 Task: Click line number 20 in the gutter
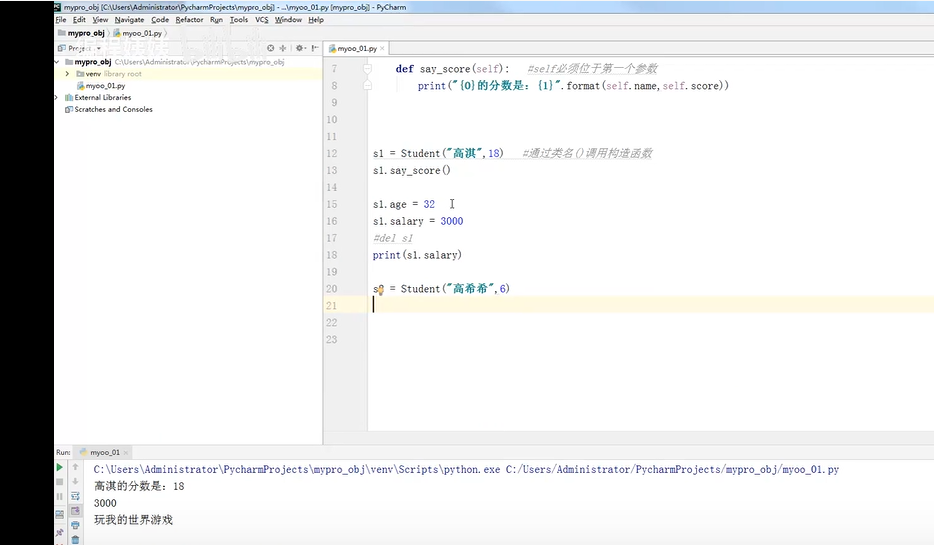pos(332,288)
